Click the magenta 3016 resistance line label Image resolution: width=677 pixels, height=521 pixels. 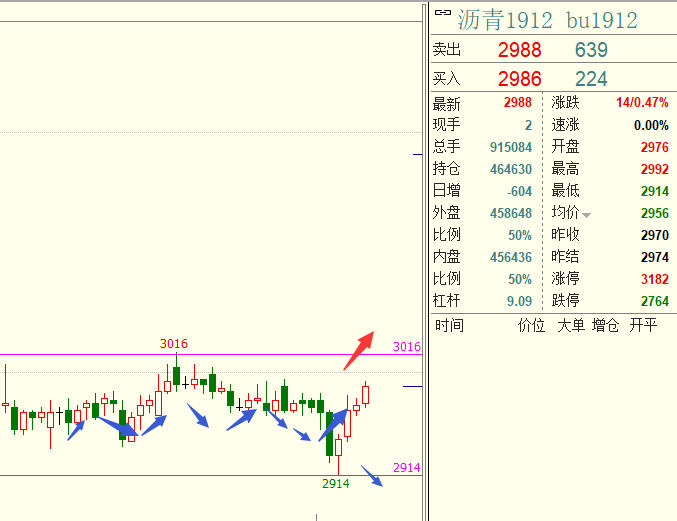click(407, 347)
